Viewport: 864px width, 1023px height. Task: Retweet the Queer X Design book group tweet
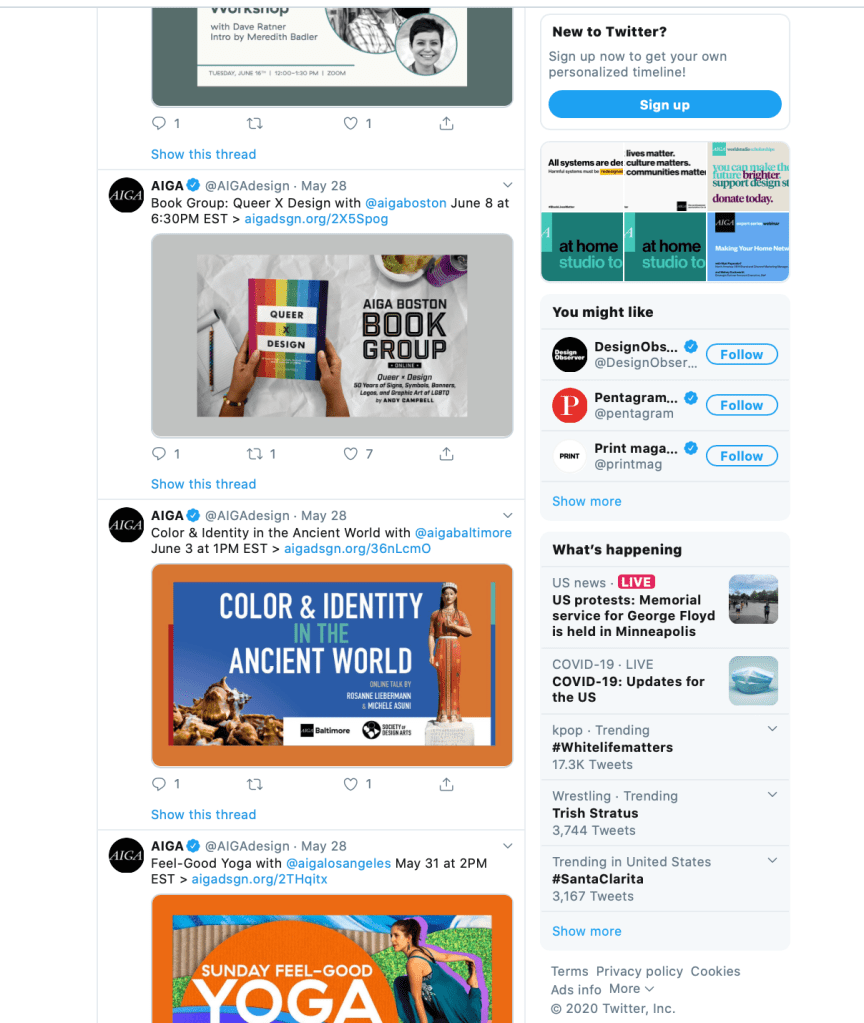pos(254,454)
